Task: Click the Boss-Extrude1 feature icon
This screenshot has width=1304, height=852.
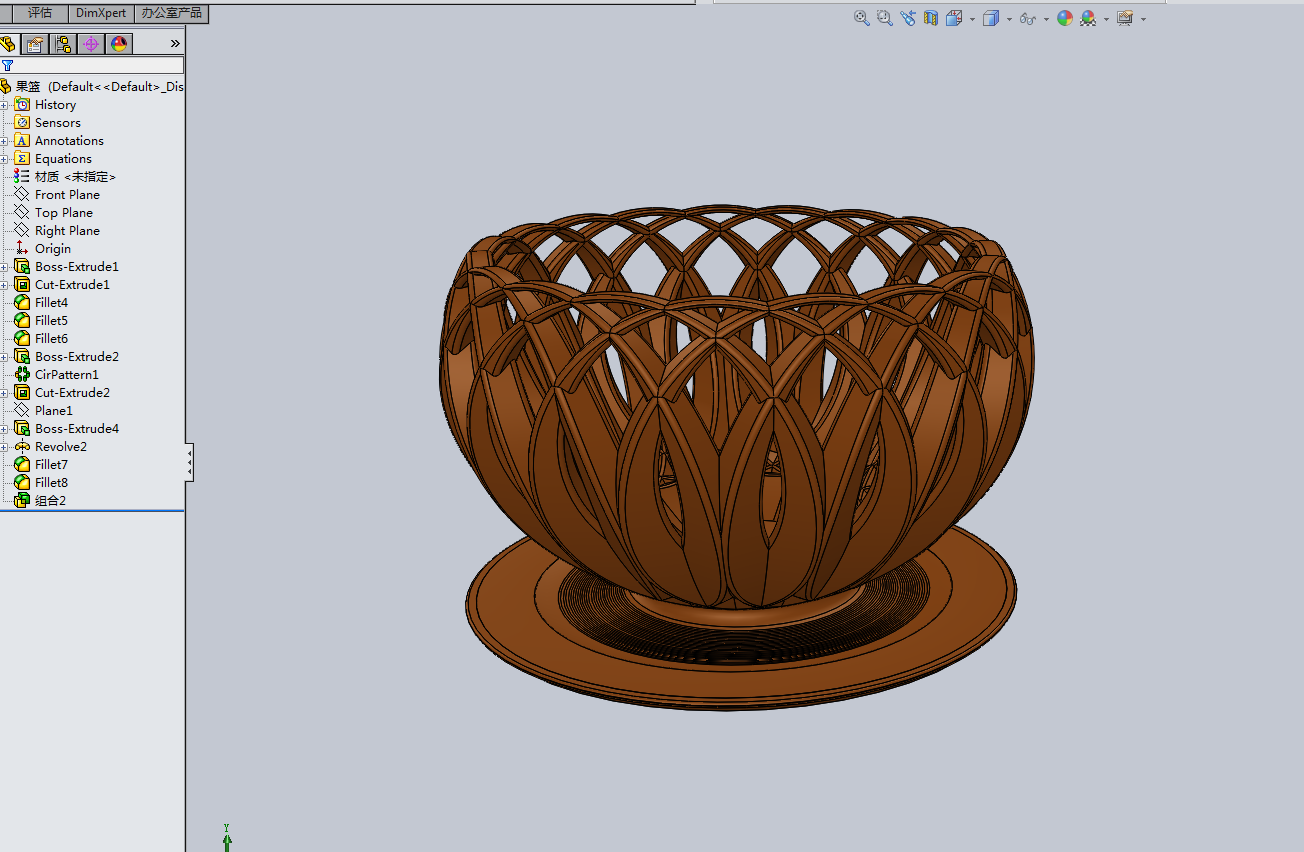Action: point(22,267)
